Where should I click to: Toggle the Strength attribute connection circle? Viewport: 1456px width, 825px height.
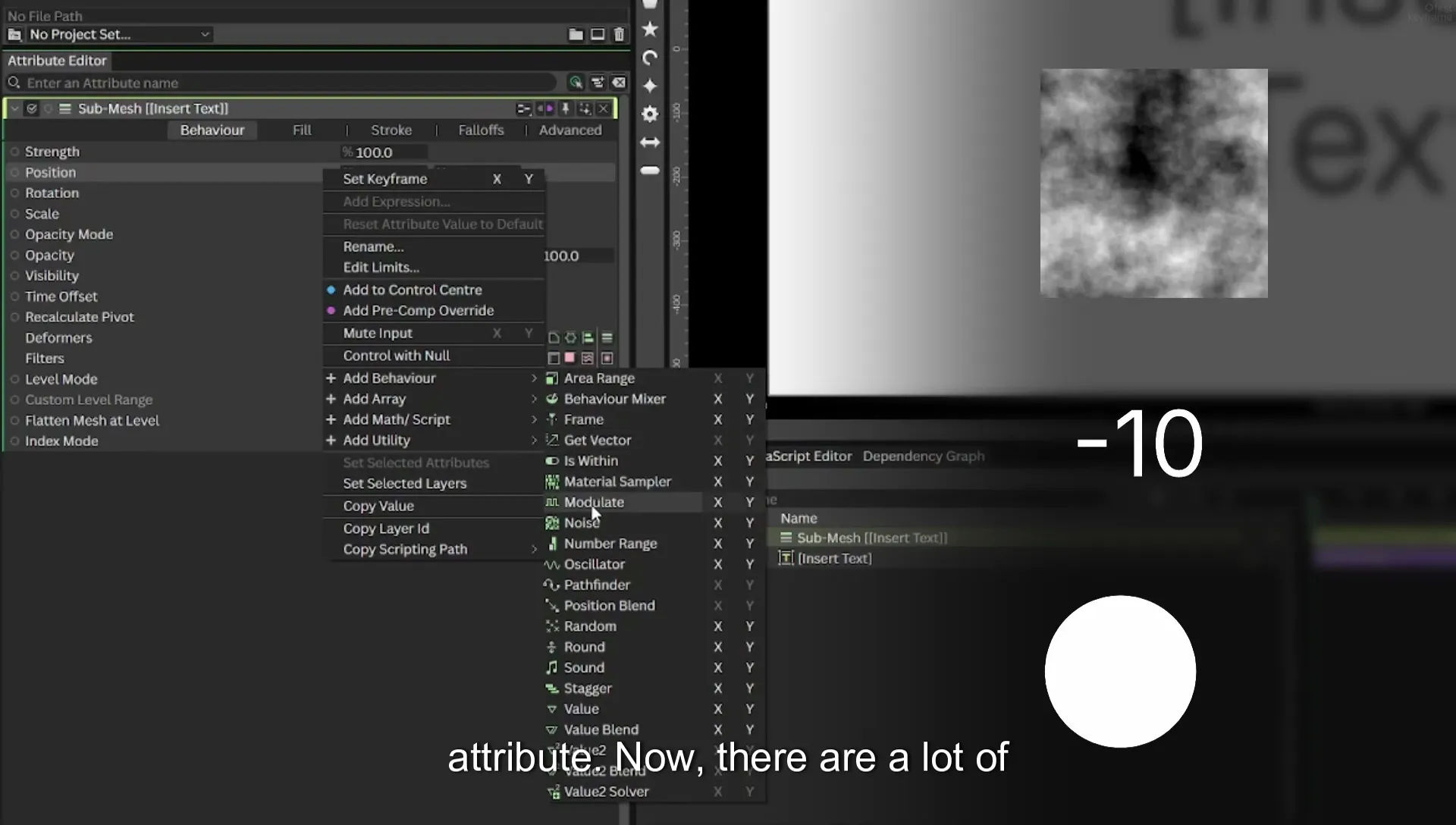(14, 152)
